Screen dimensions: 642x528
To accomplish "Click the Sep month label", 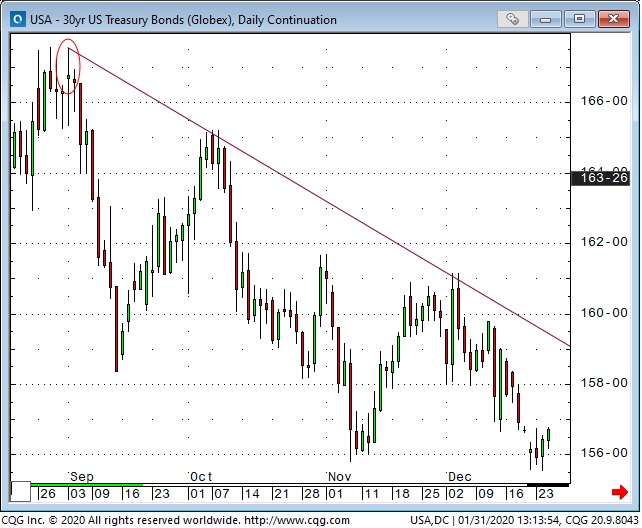I will tap(82, 476).
